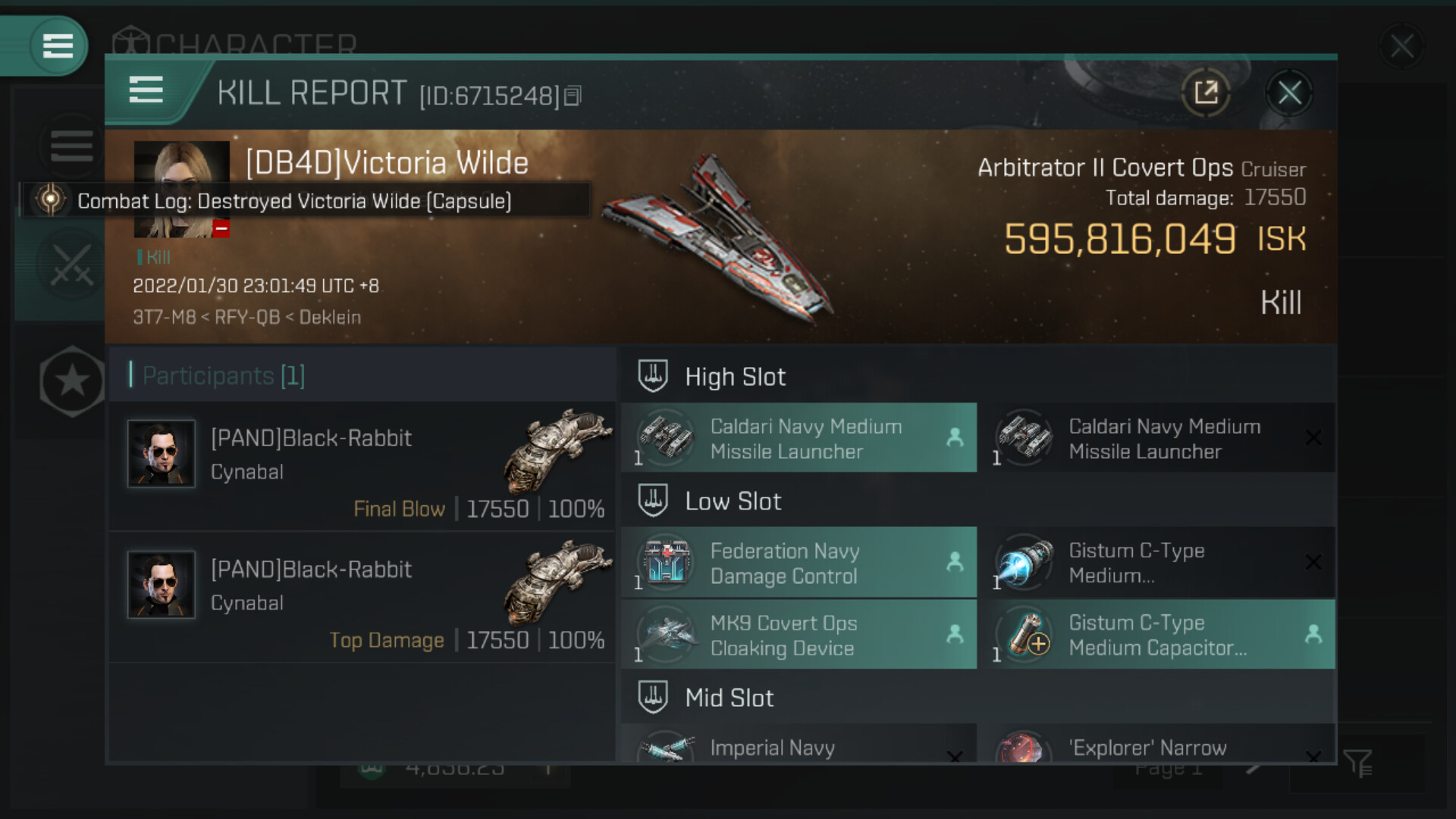1456x819 pixels.
Task: Select the Participants [1] tab
Action: 223,375
